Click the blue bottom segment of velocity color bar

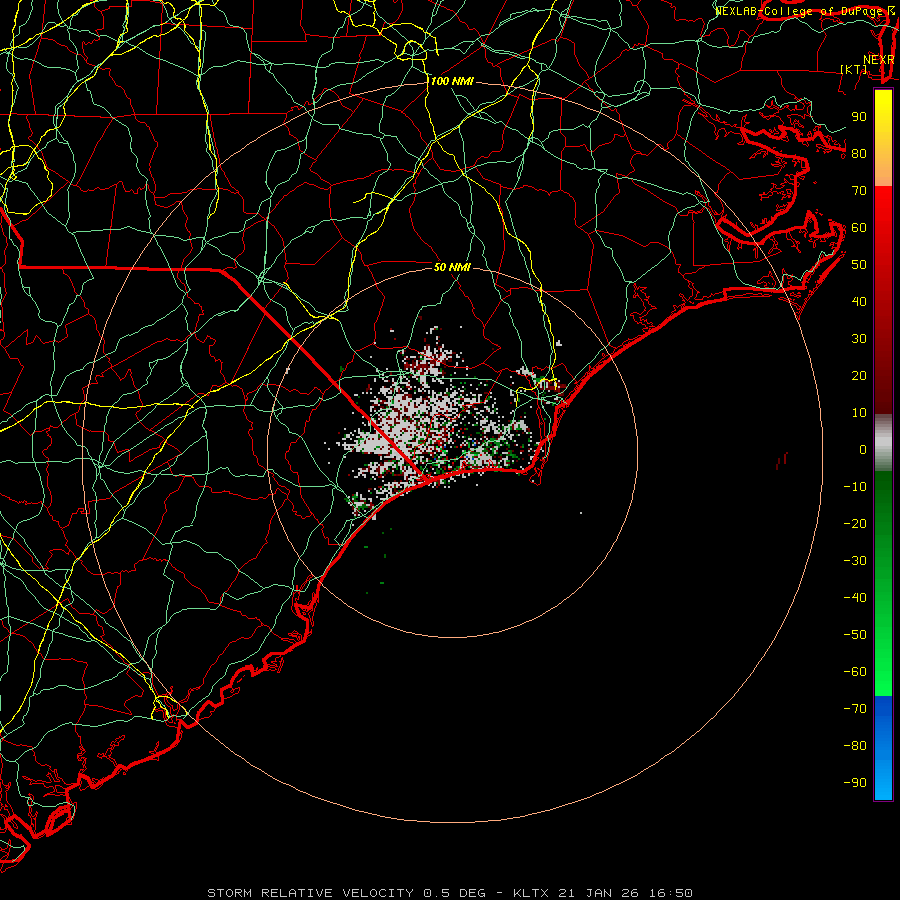click(x=883, y=748)
